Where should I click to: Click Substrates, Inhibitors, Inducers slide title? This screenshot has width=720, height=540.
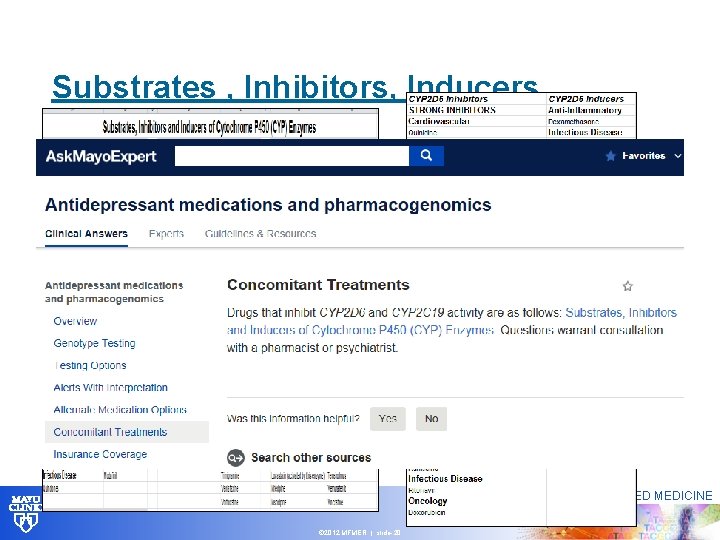point(294,86)
